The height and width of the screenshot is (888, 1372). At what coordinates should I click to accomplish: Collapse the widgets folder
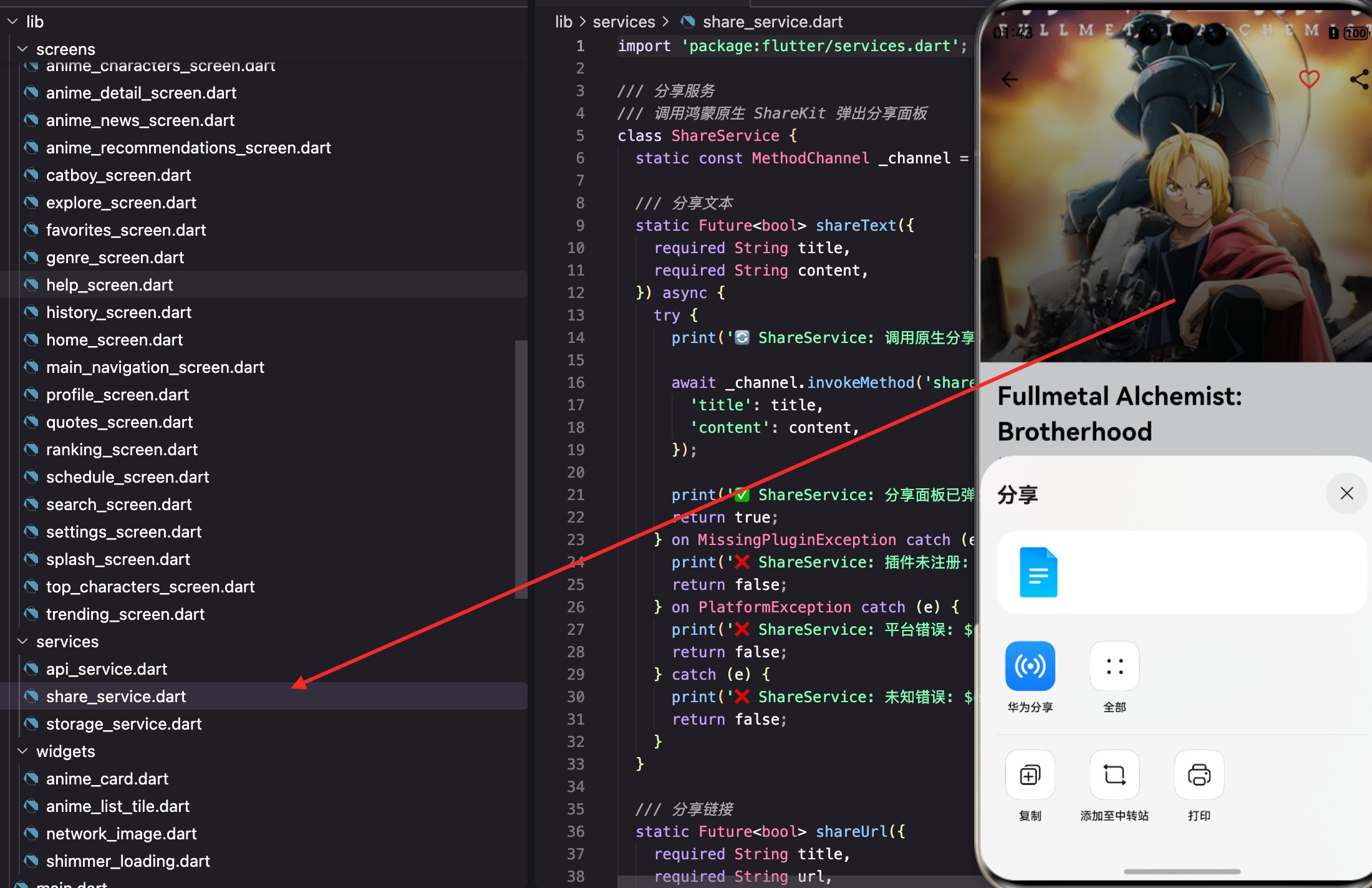click(x=22, y=751)
